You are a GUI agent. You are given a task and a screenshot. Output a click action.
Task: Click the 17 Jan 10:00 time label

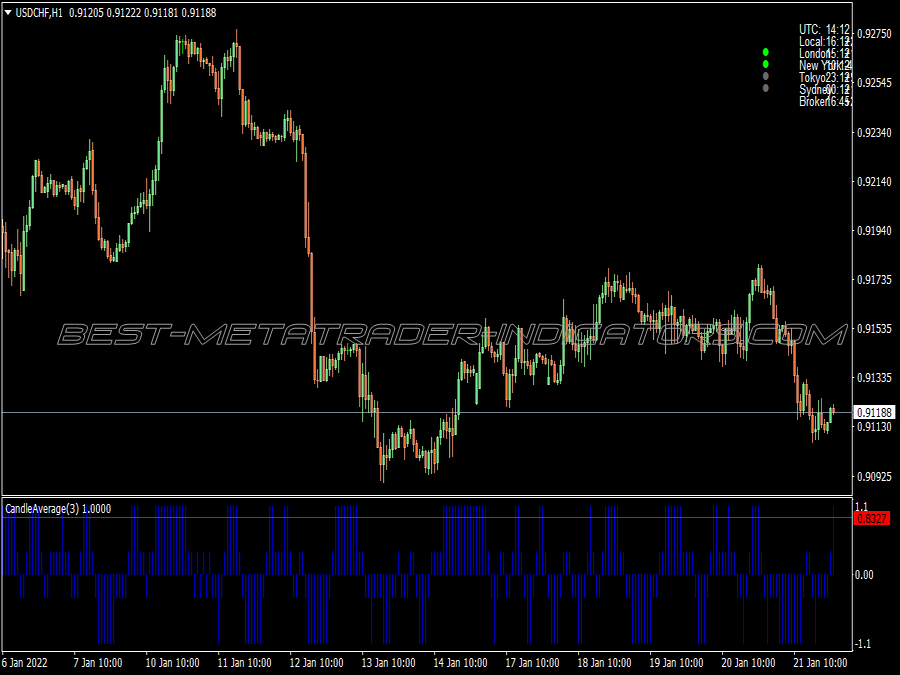(532, 662)
